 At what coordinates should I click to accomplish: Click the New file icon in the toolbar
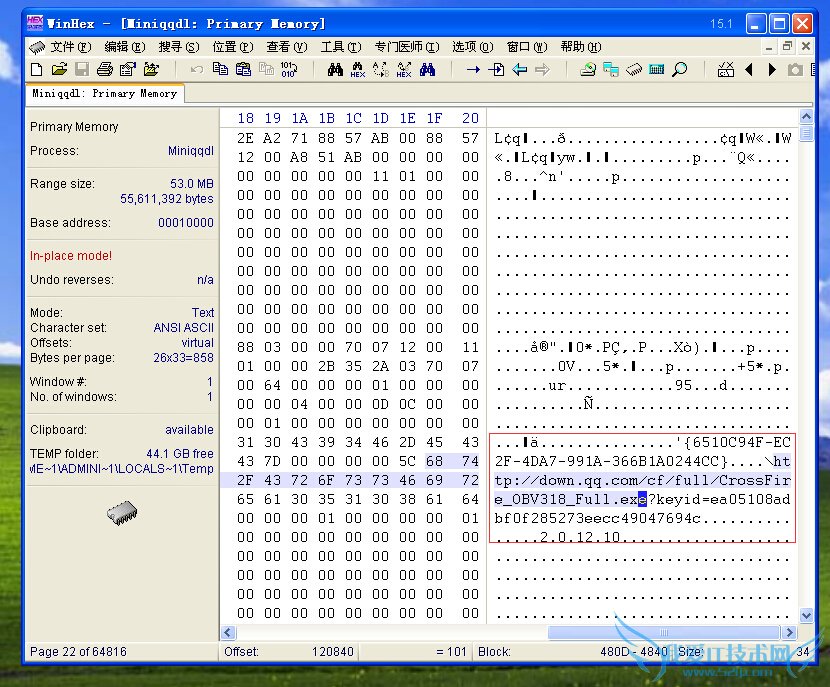tap(37, 69)
